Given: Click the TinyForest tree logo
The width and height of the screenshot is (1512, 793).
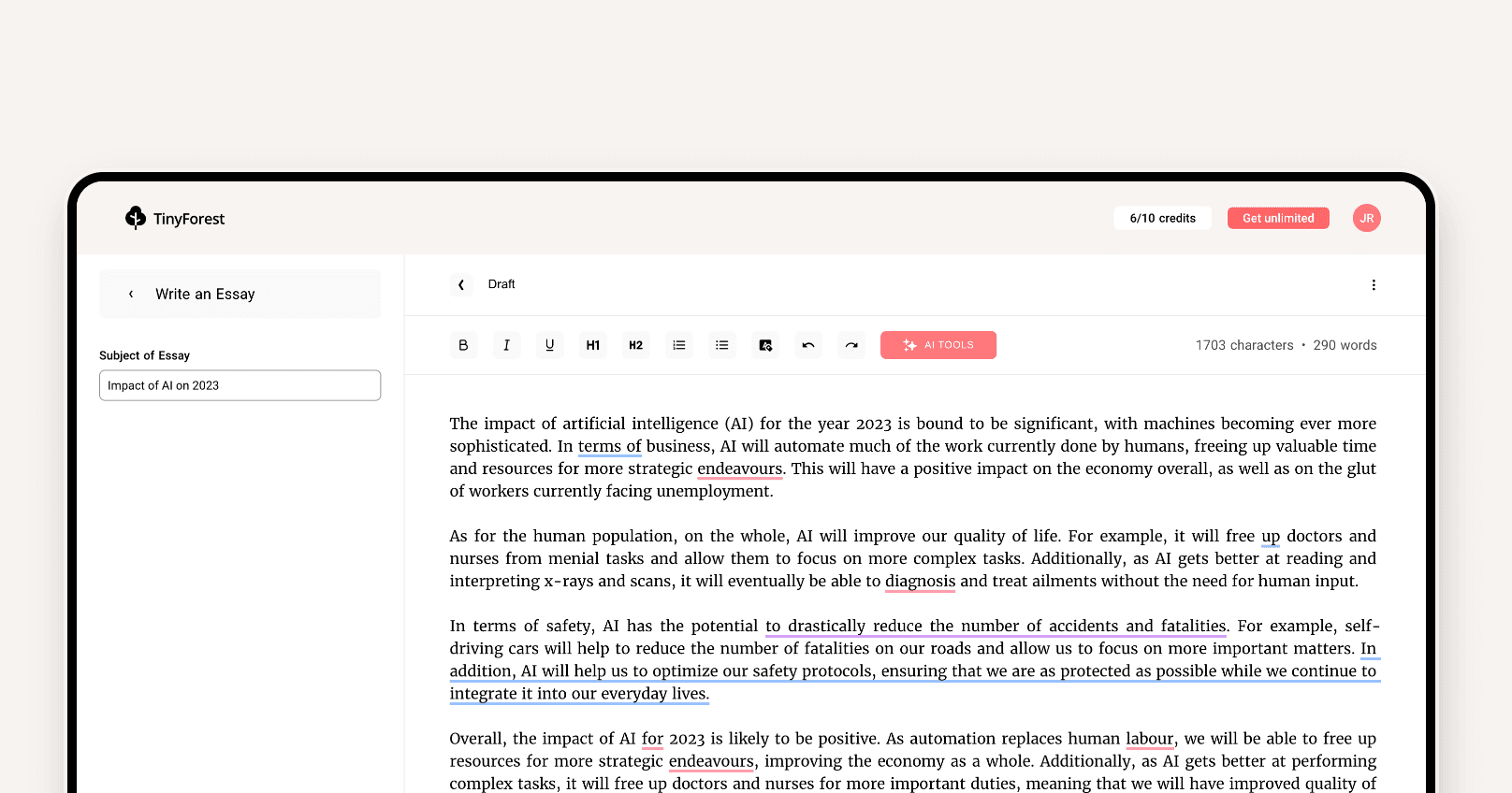Looking at the screenshot, I should [x=136, y=218].
